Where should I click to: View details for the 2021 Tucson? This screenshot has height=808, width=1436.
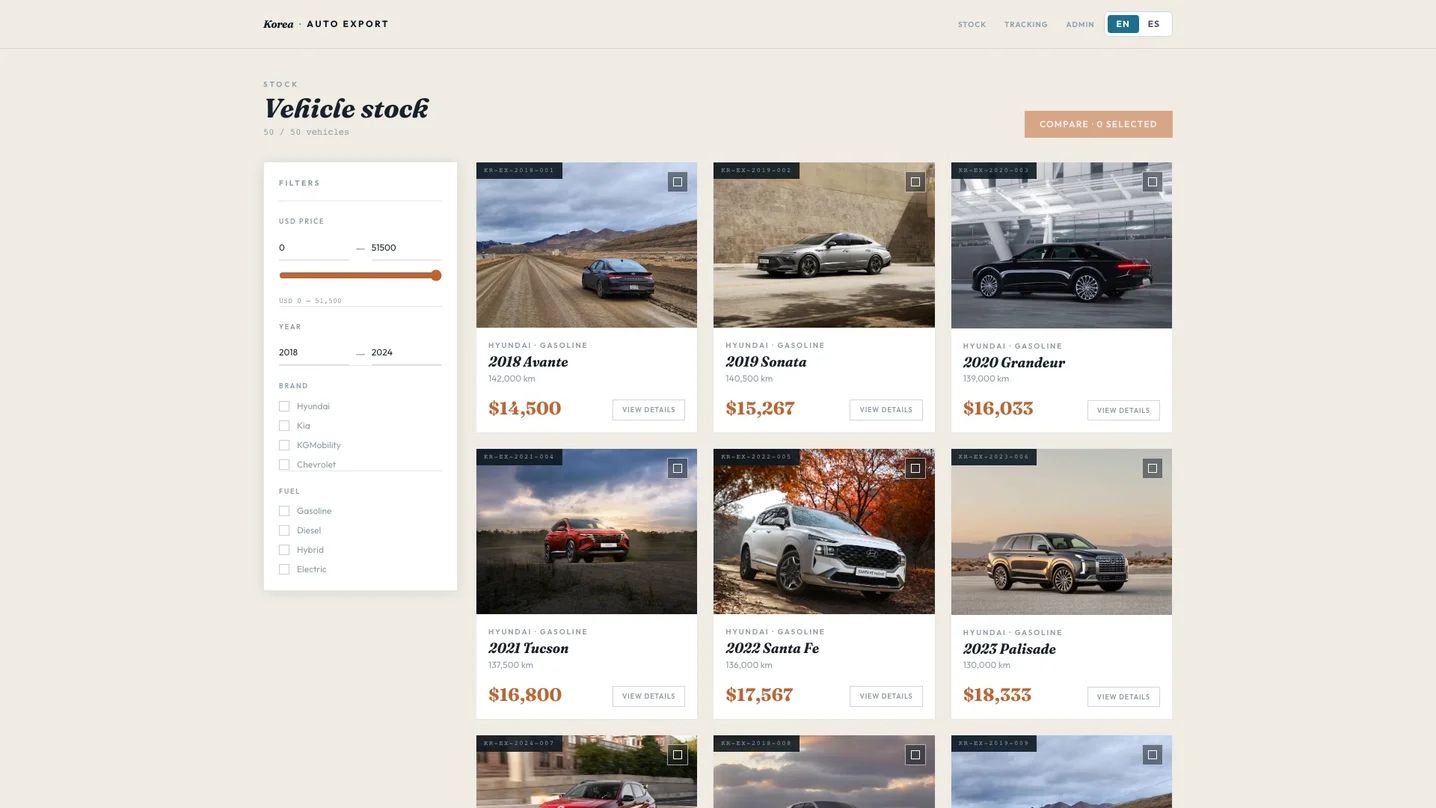648,696
